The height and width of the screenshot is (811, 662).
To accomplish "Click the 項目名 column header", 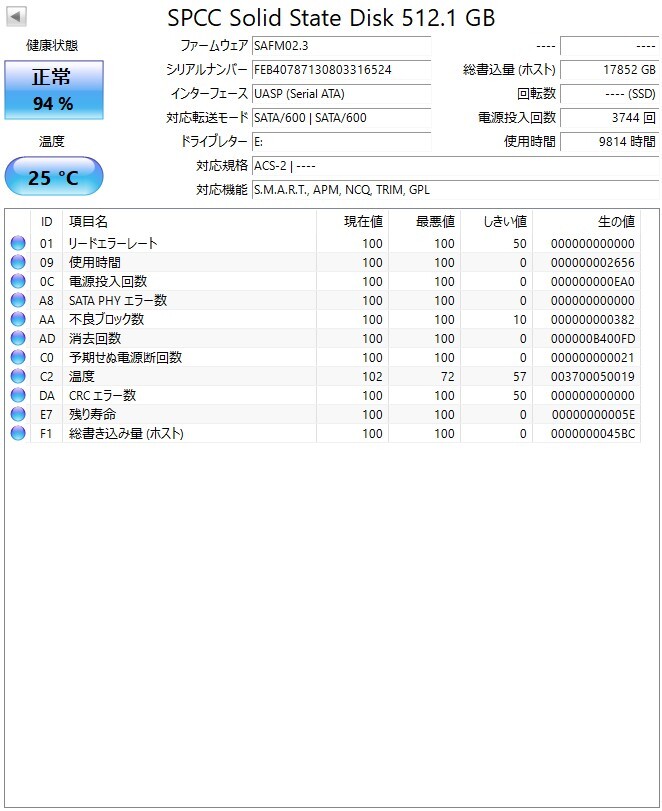I will tap(189, 222).
